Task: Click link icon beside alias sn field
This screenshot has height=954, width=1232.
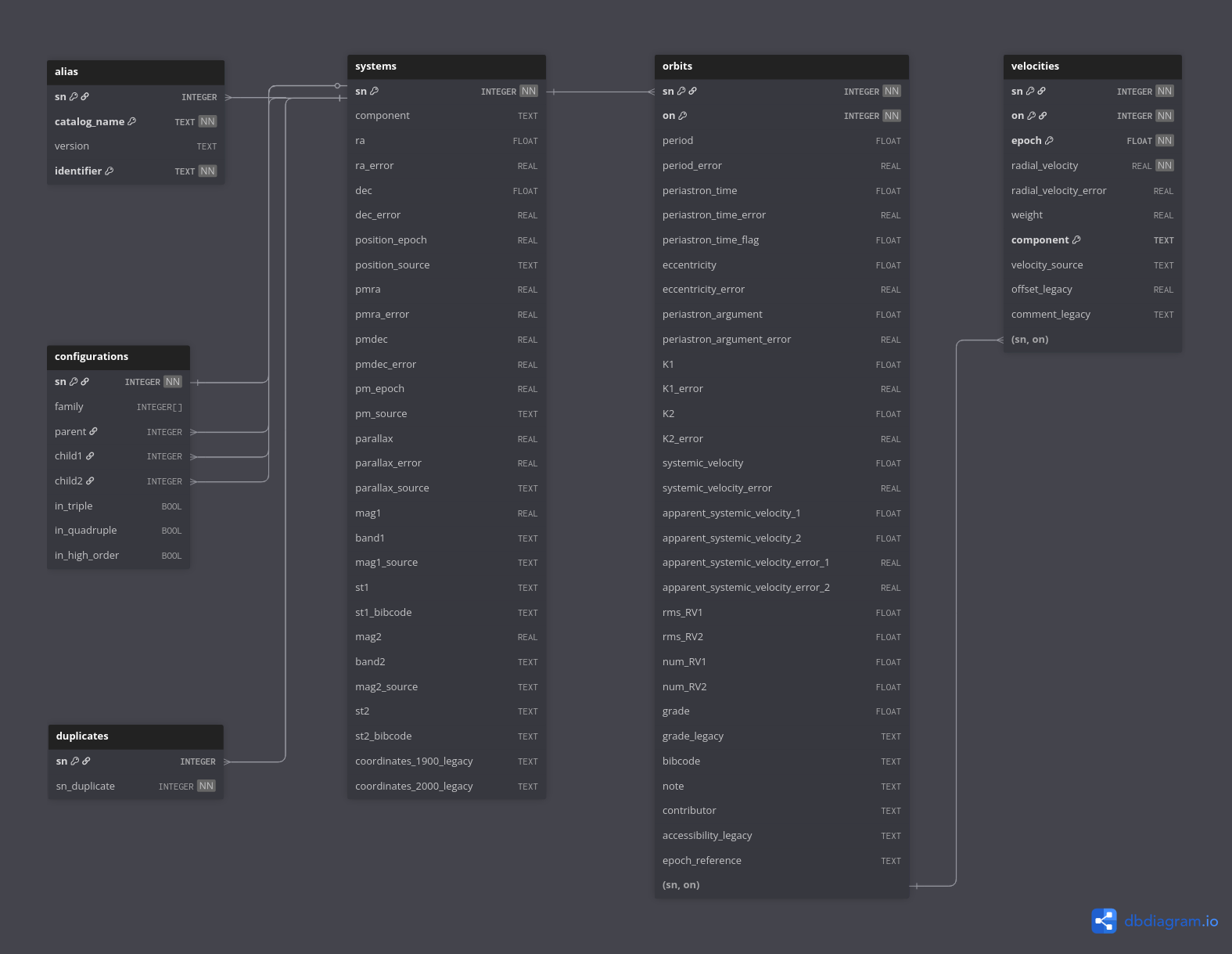Action: click(84, 97)
